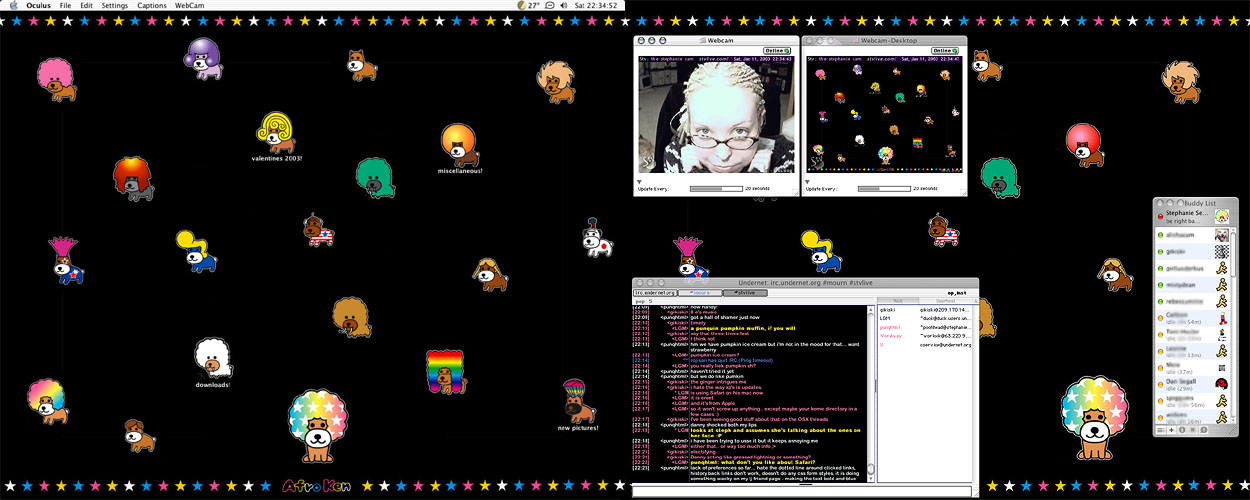Adjust the Update Every slider in Webcam-Desktop window

pyautogui.click(x=884, y=188)
